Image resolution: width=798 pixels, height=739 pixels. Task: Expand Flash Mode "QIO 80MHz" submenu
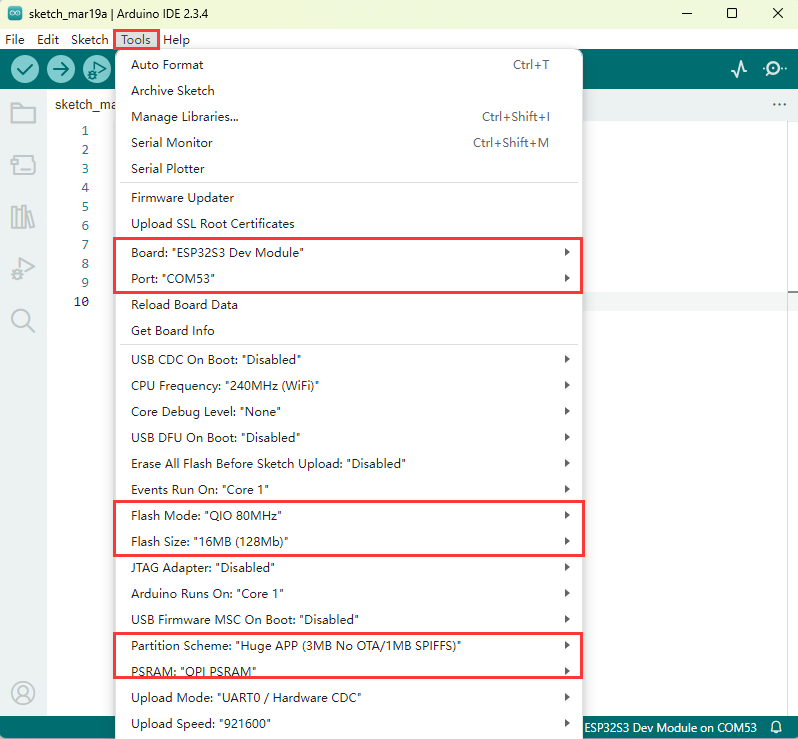coord(349,515)
